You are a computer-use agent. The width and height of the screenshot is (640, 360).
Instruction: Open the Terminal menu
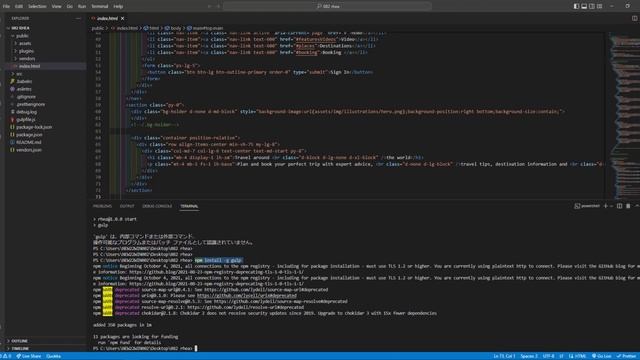click(100, 6)
